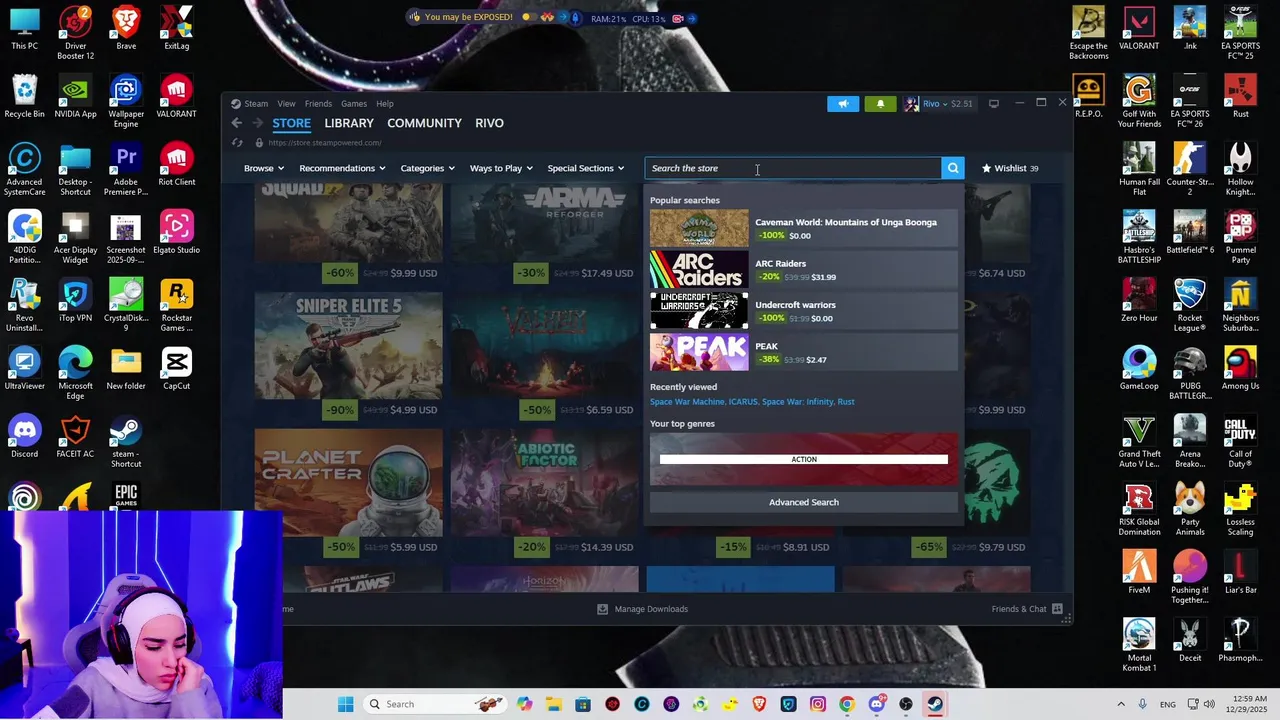Open Driver Booster 12 desktop icon
Screen dimensions: 1280x720
point(75,34)
